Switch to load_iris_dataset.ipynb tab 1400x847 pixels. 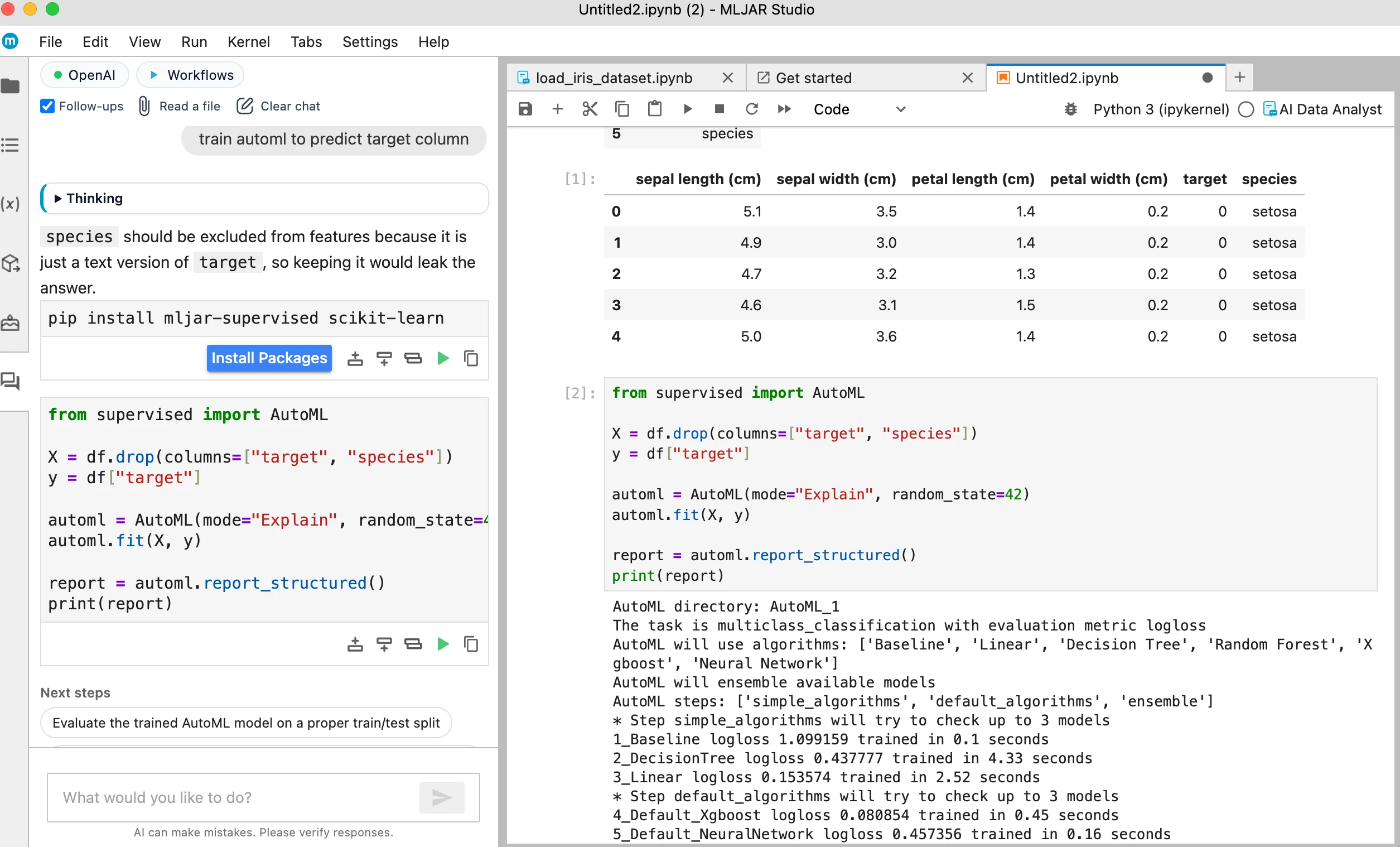click(614, 78)
